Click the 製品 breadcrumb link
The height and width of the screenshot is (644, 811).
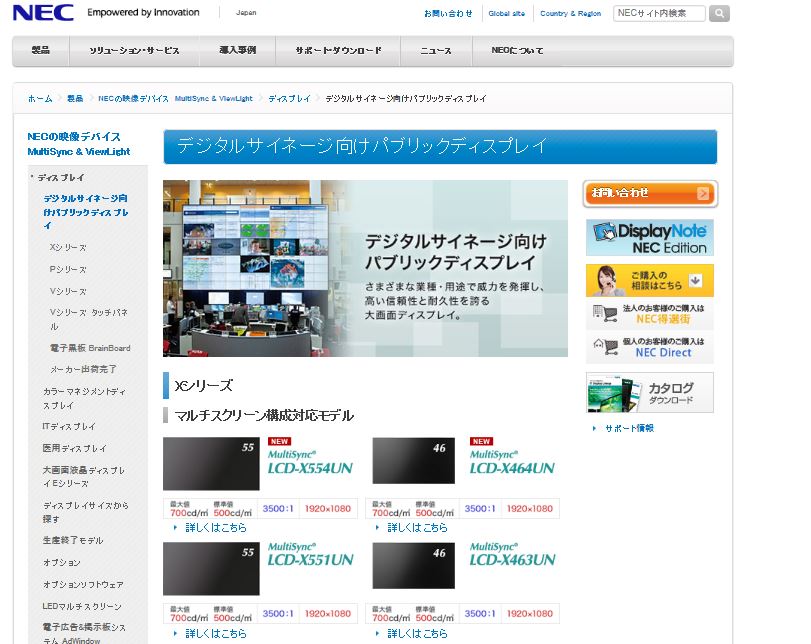click(x=75, y=98)
